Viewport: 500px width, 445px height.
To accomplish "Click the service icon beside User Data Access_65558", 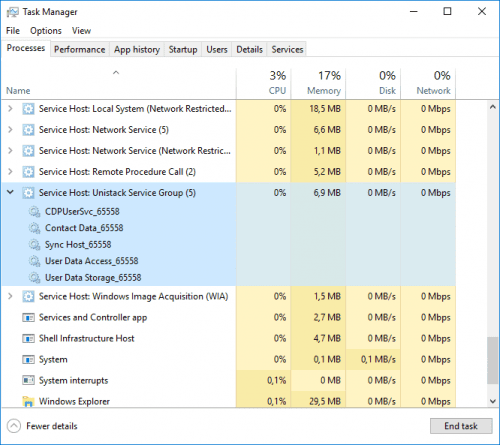I will pos(34,261).
